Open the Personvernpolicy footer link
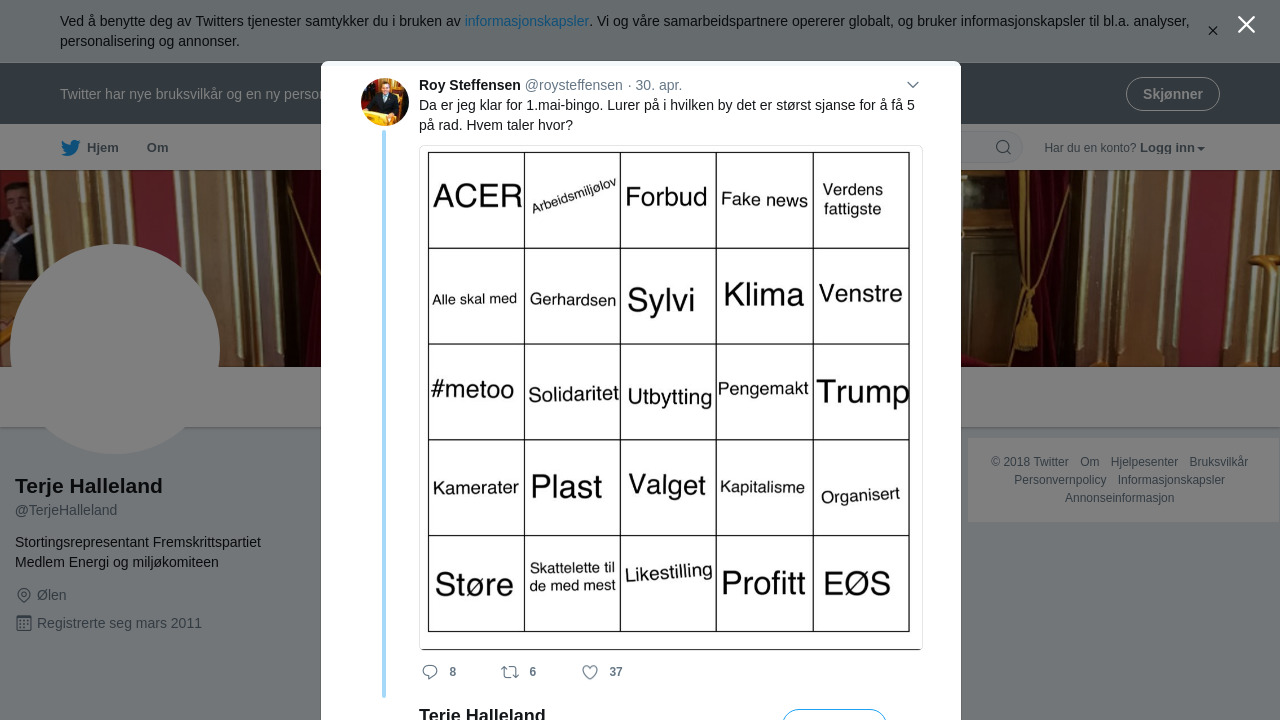1280x720 pixels. (1060, 480)
